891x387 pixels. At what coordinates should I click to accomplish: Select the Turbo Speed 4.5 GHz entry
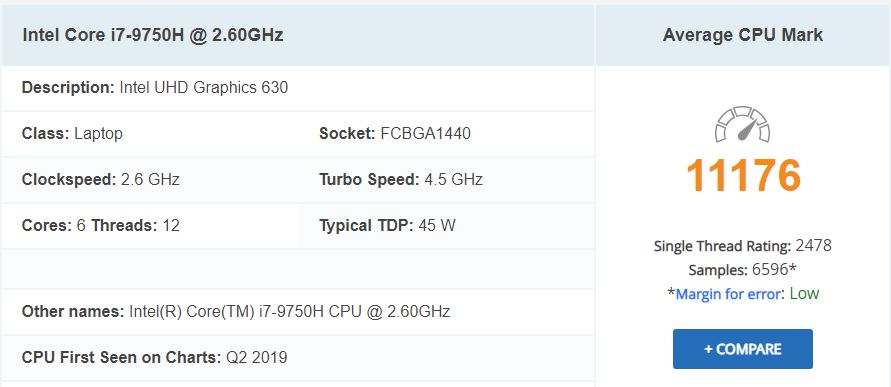(x=401, y=180)
